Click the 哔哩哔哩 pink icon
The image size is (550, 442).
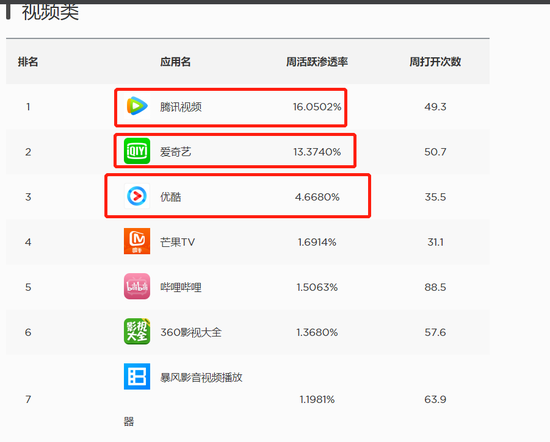pos(137,286)
